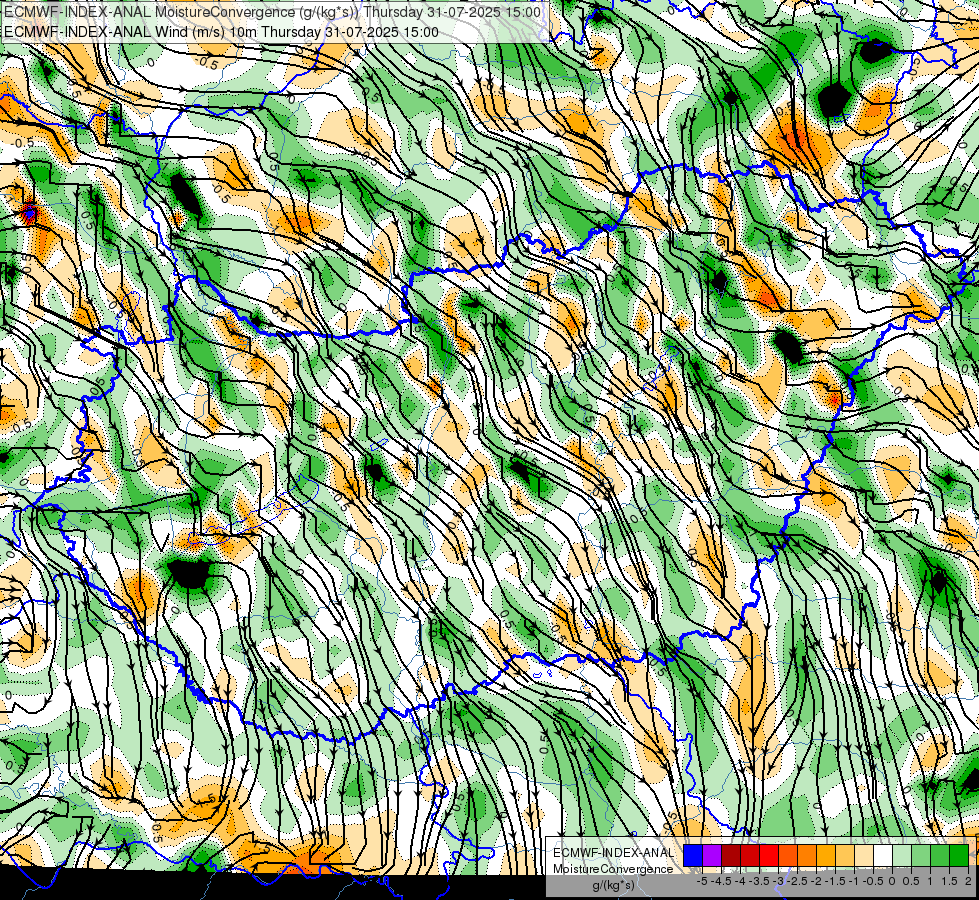This screenshot has width=979, height=900.
Task: Choose the pale peach legend swatch before white
Action: coord(864,855)
